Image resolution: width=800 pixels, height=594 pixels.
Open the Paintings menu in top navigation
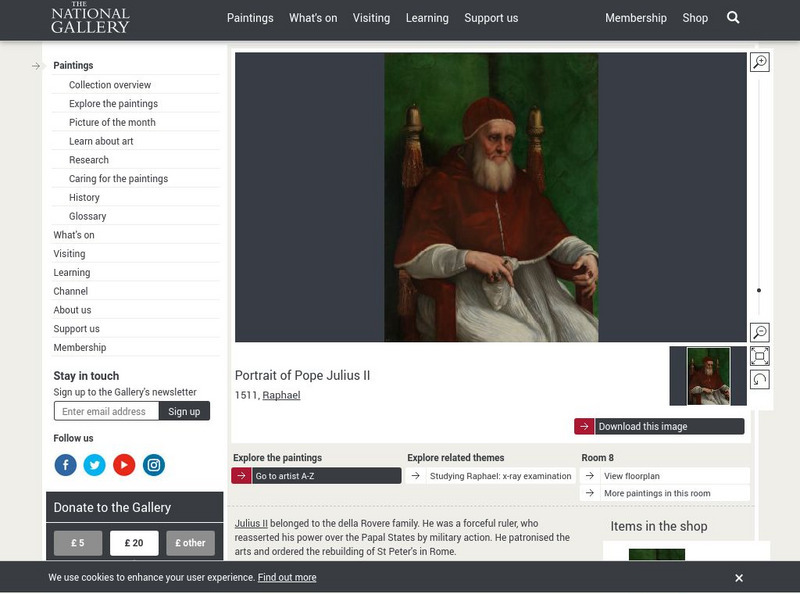coord(250,18)
